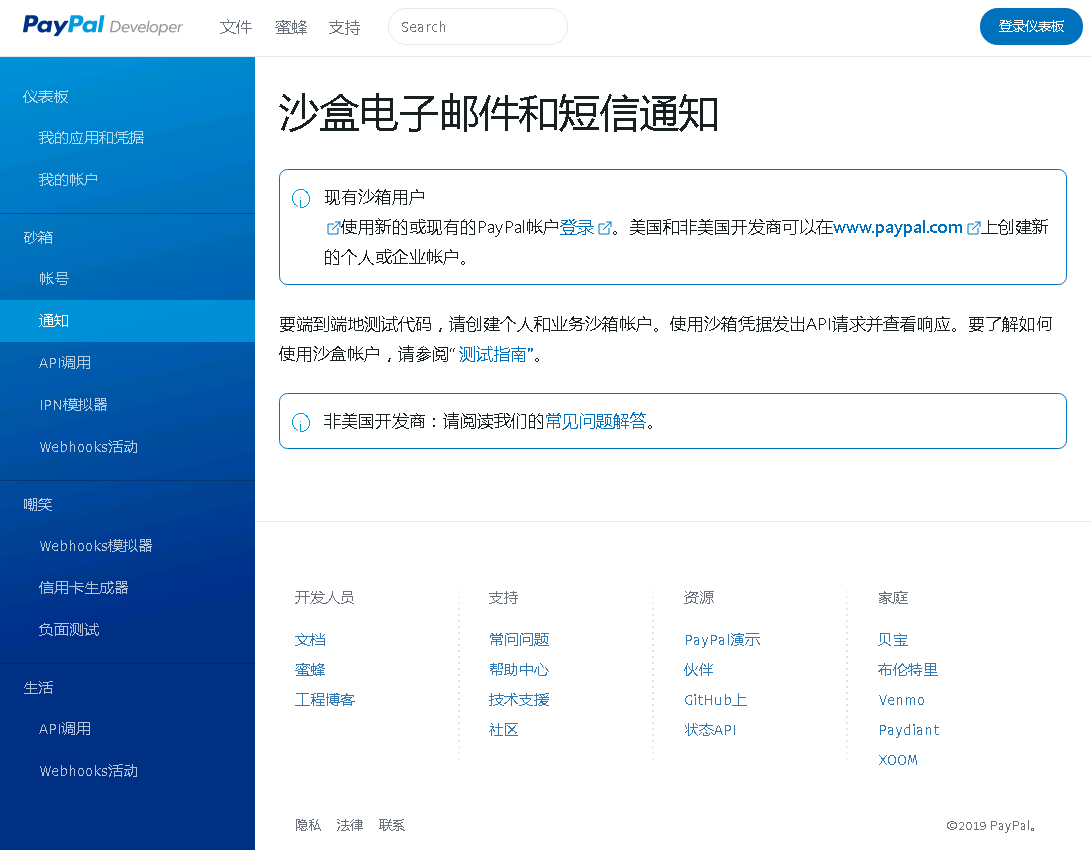1091x850 pixels.
Task: Click external link icon after www.paypal.com
Action: click(973, 227)
